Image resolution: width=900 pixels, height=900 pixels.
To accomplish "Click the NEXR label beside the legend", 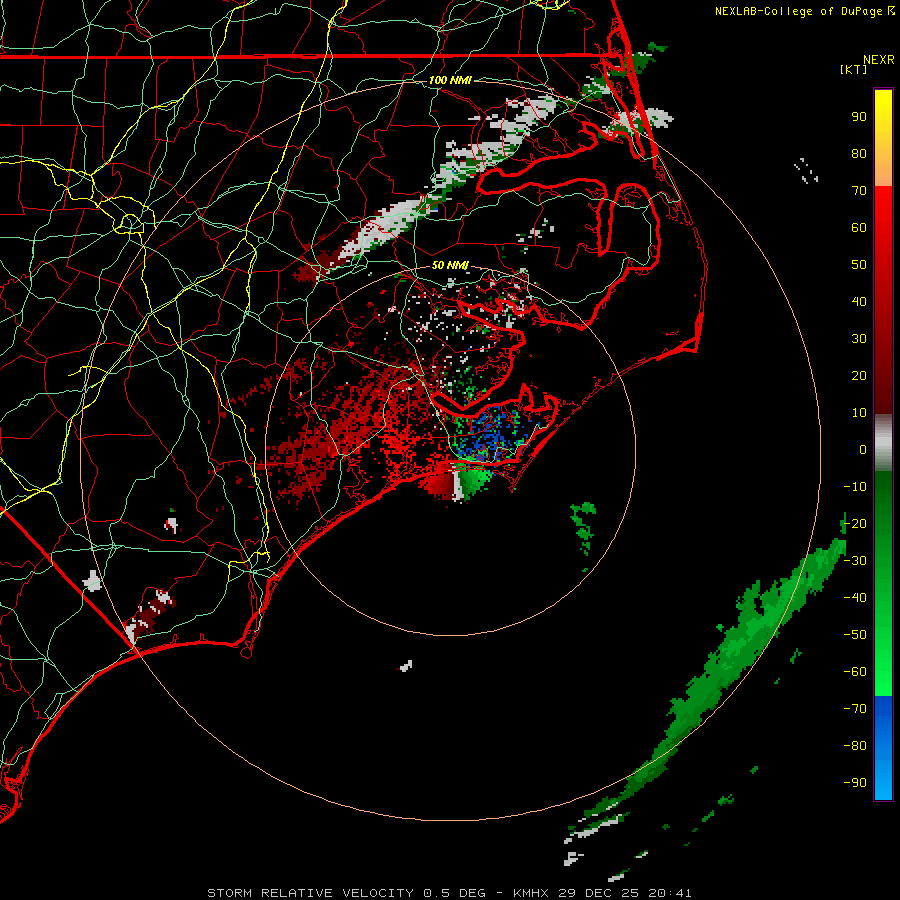I will (879, 60).
